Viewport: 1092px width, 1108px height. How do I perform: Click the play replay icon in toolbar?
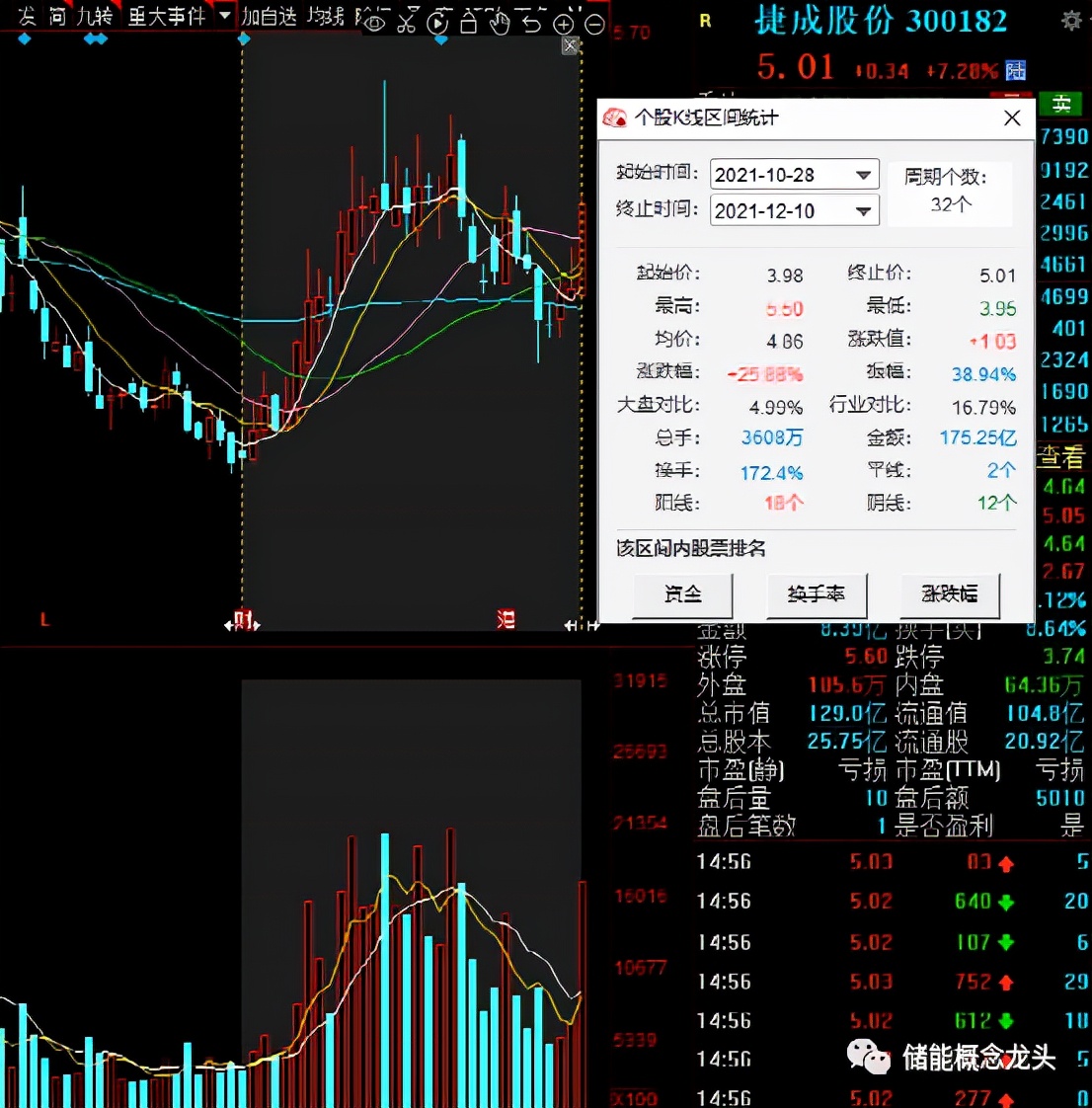click(x=438, y=24)
